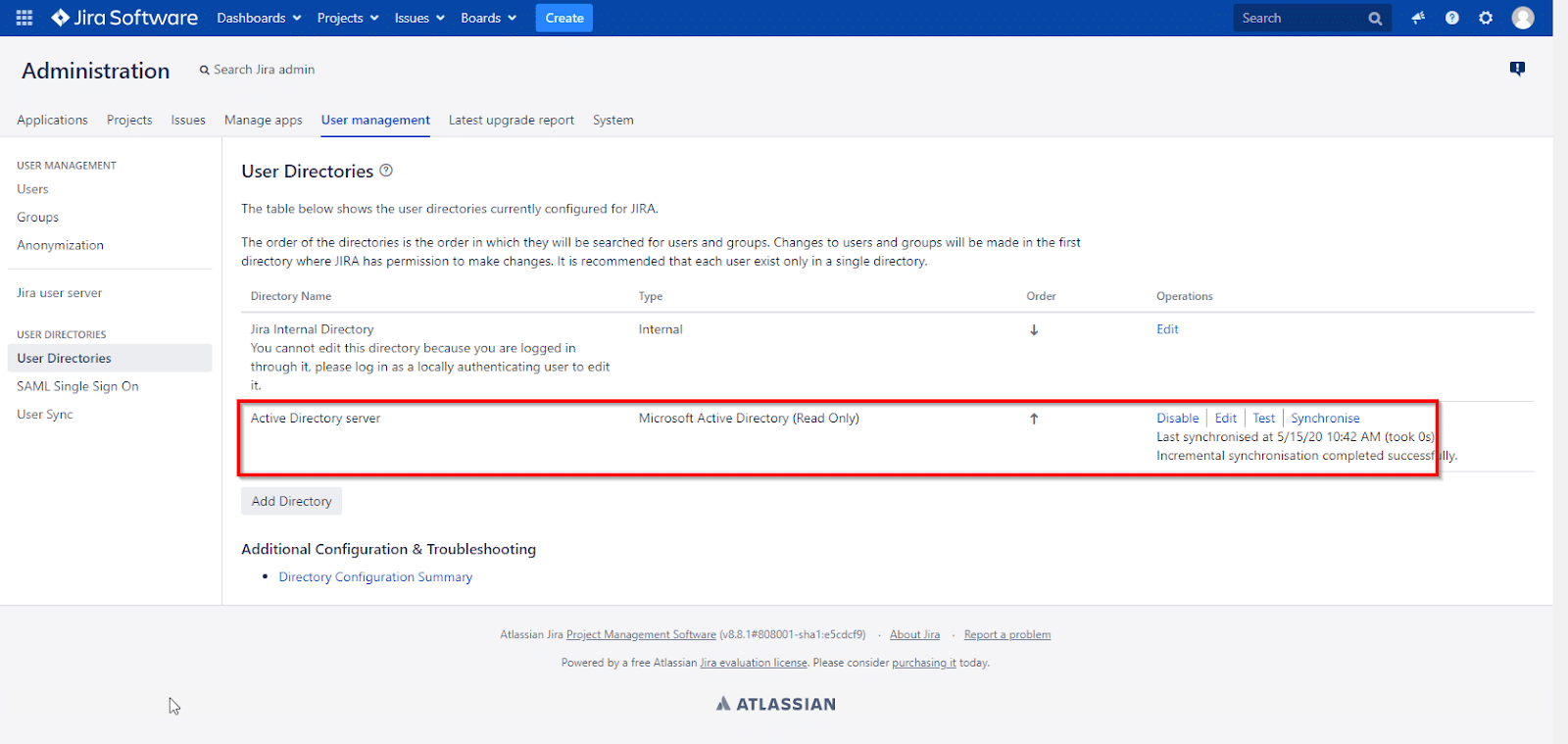Move Active Directory server up
The width and height of the screenshot is (1568, 744).
tap(1034, 419)
